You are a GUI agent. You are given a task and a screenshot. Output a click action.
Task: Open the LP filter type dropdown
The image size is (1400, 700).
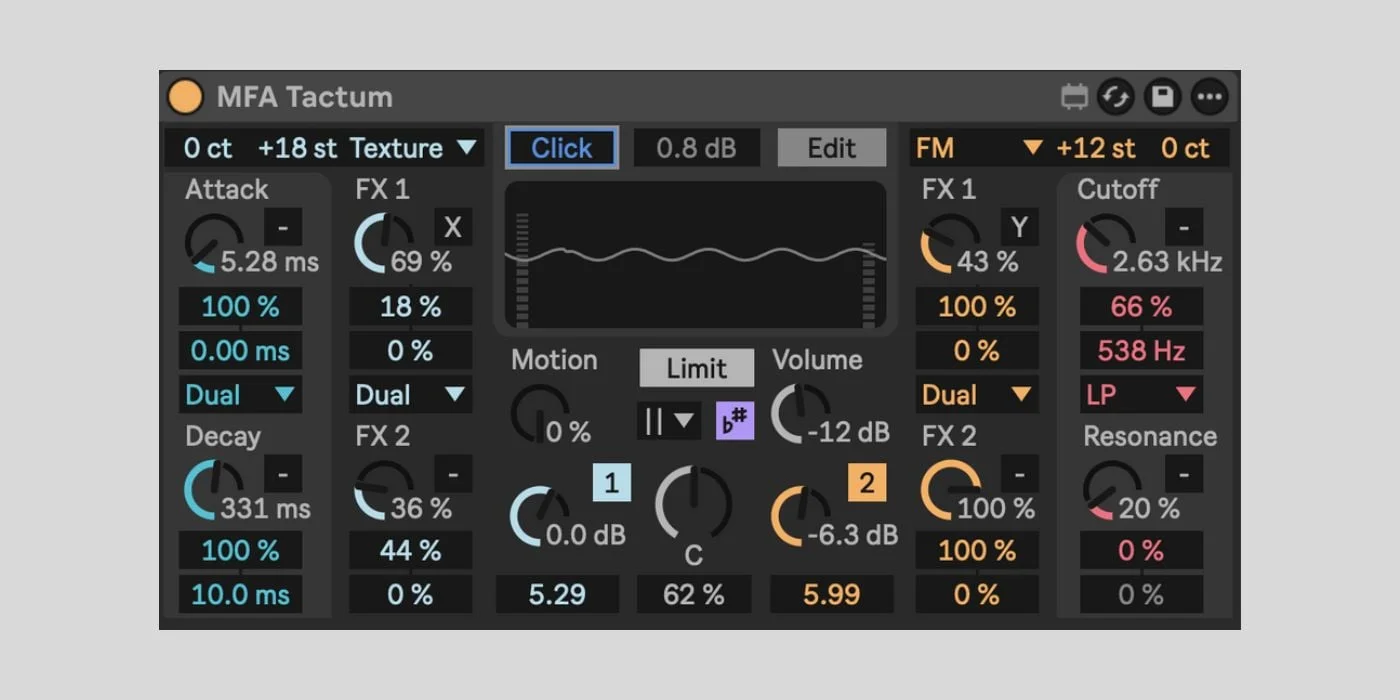tap(1140, 394)
